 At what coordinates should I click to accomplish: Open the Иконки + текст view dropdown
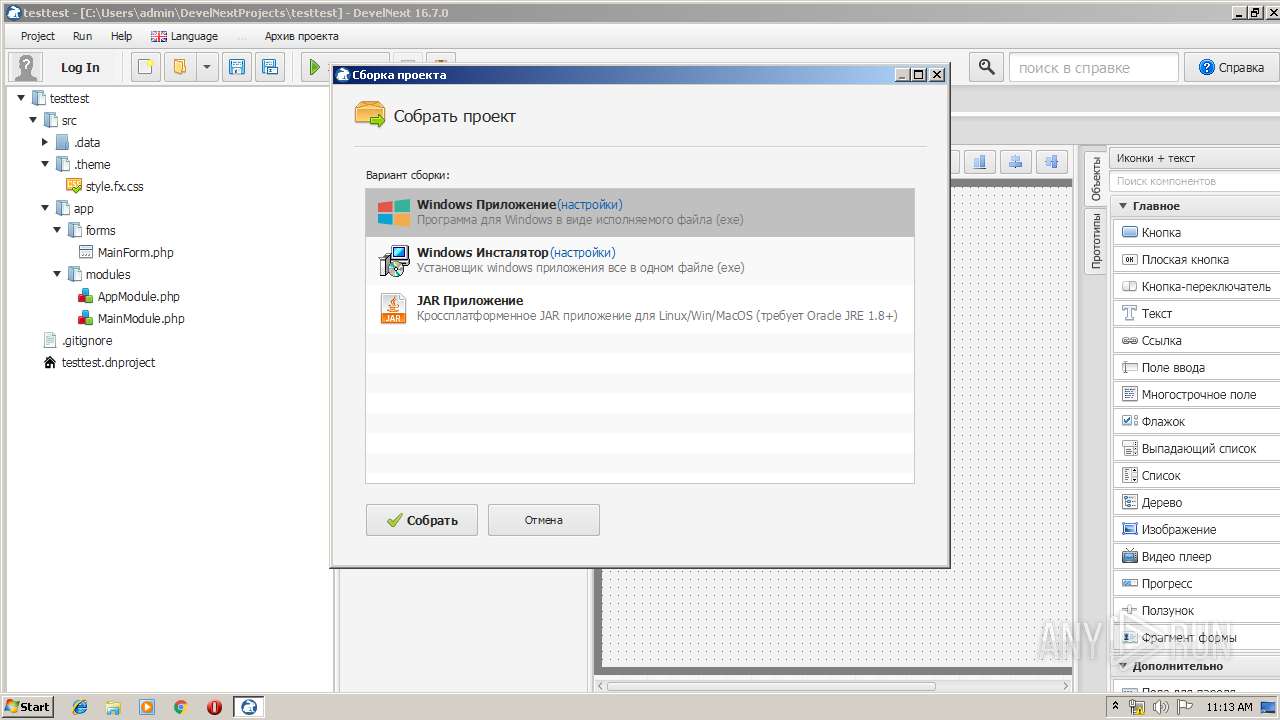pyautogui.click(x=1195, y=158)
